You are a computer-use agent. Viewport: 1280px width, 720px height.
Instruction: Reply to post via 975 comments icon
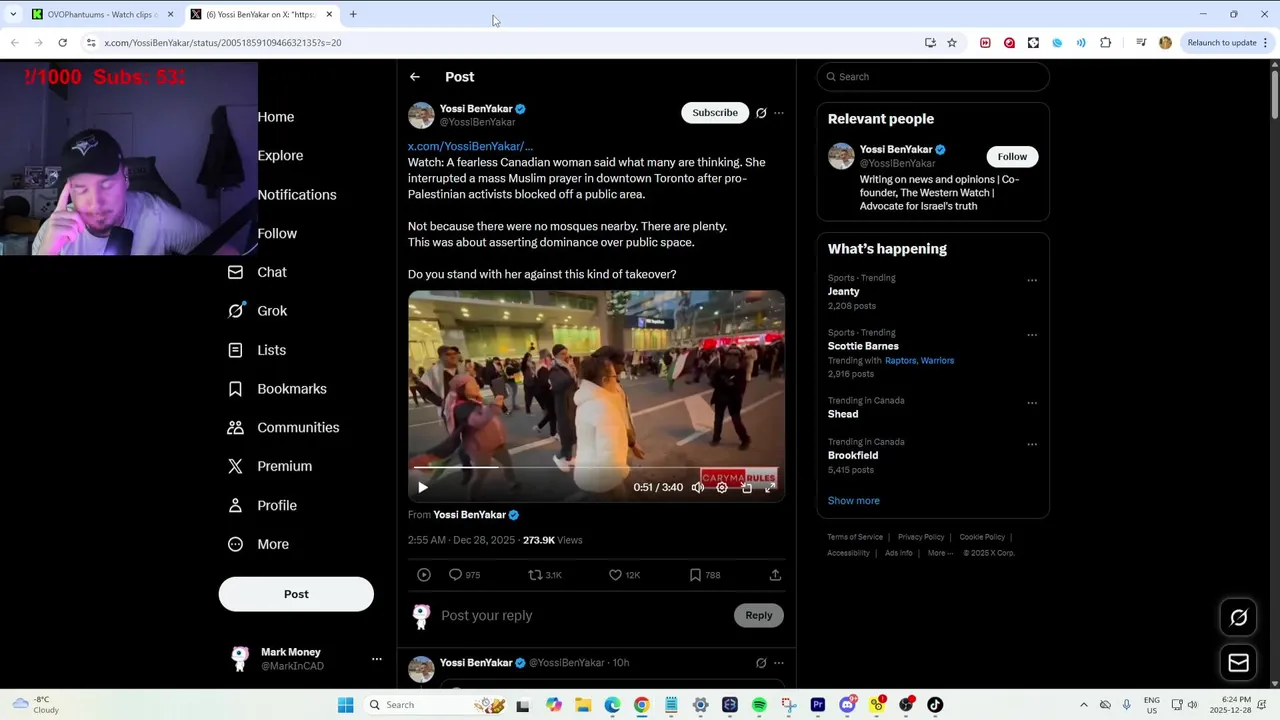464,575
